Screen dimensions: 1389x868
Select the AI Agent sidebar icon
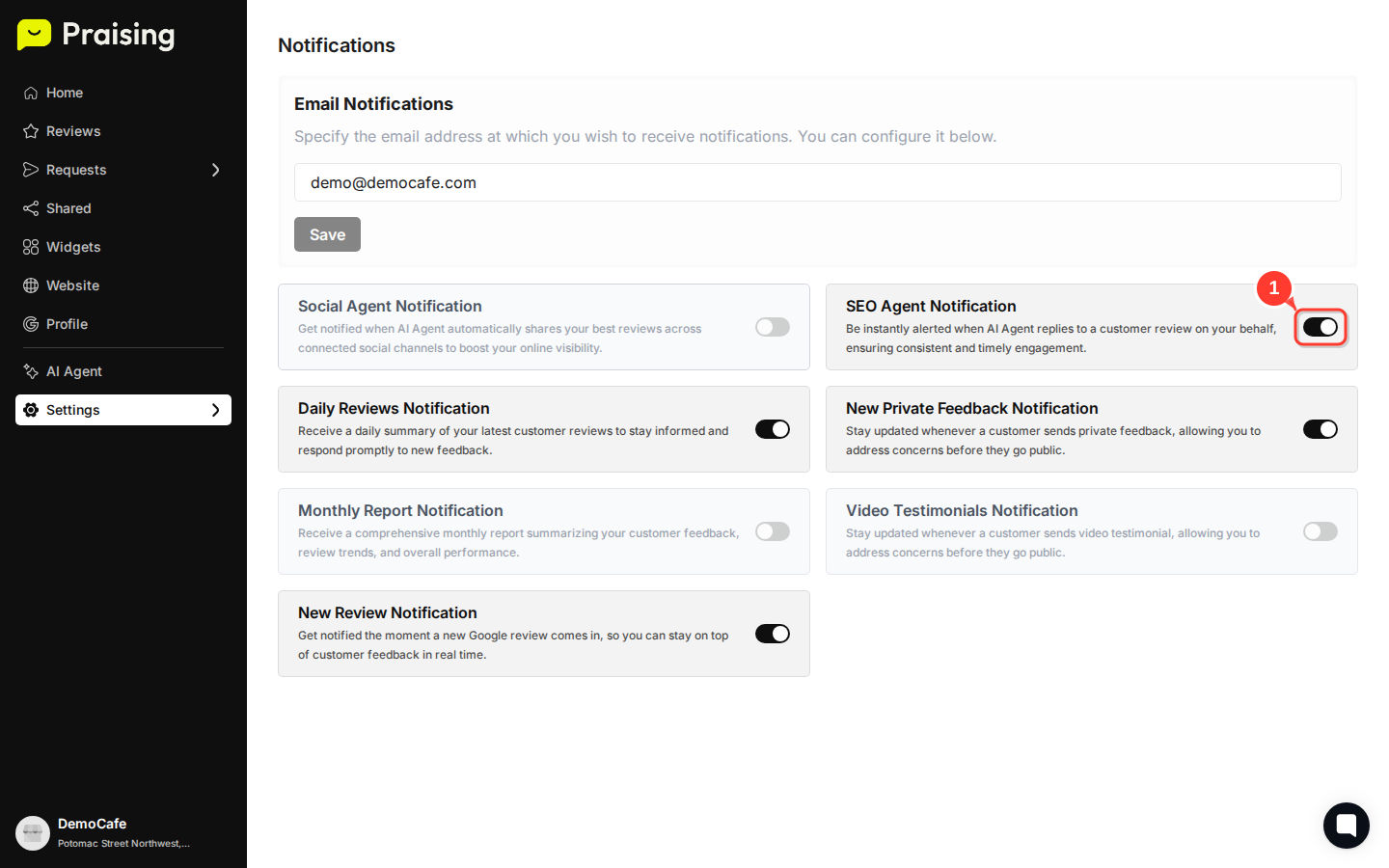pos(29,371)
